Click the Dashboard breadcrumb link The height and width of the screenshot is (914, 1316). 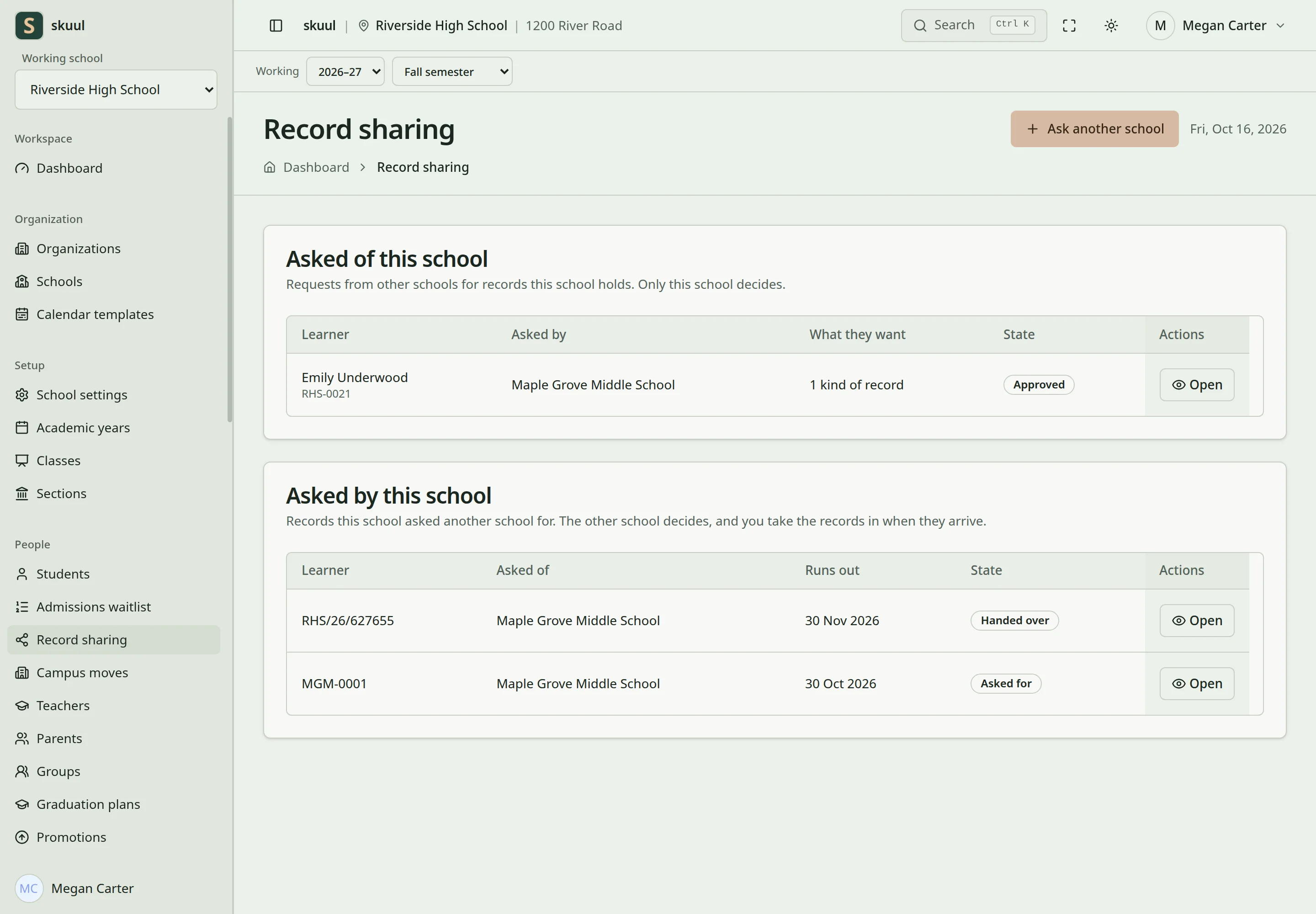[x=316, y=167]
